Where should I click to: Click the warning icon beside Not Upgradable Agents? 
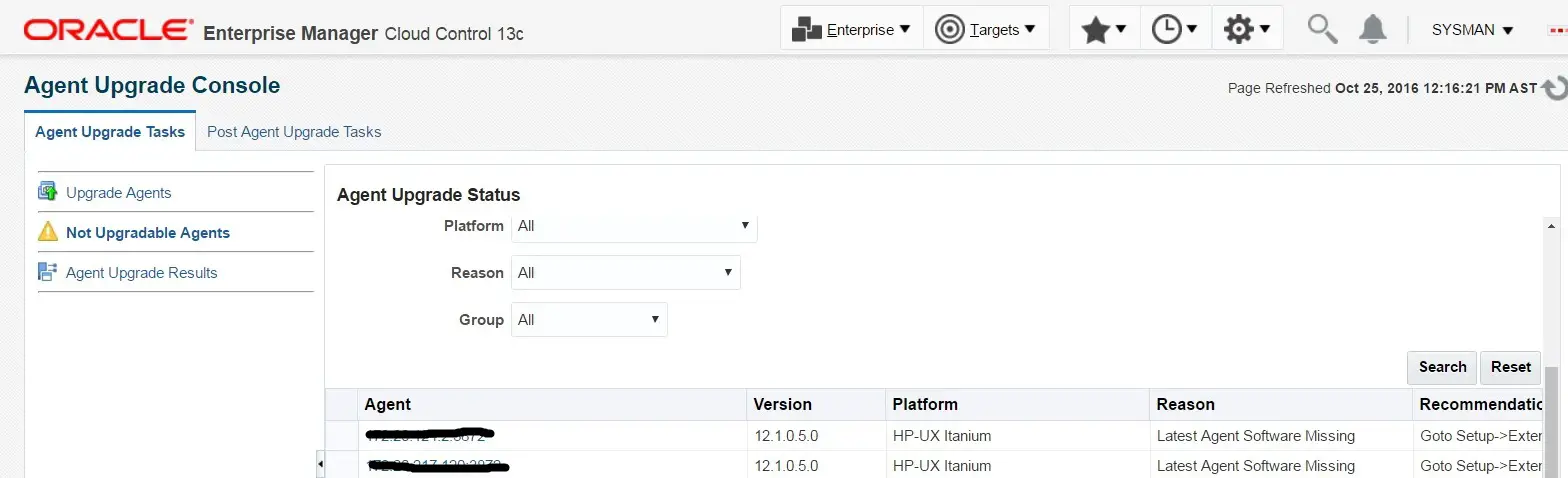click(x=48, y=232)
